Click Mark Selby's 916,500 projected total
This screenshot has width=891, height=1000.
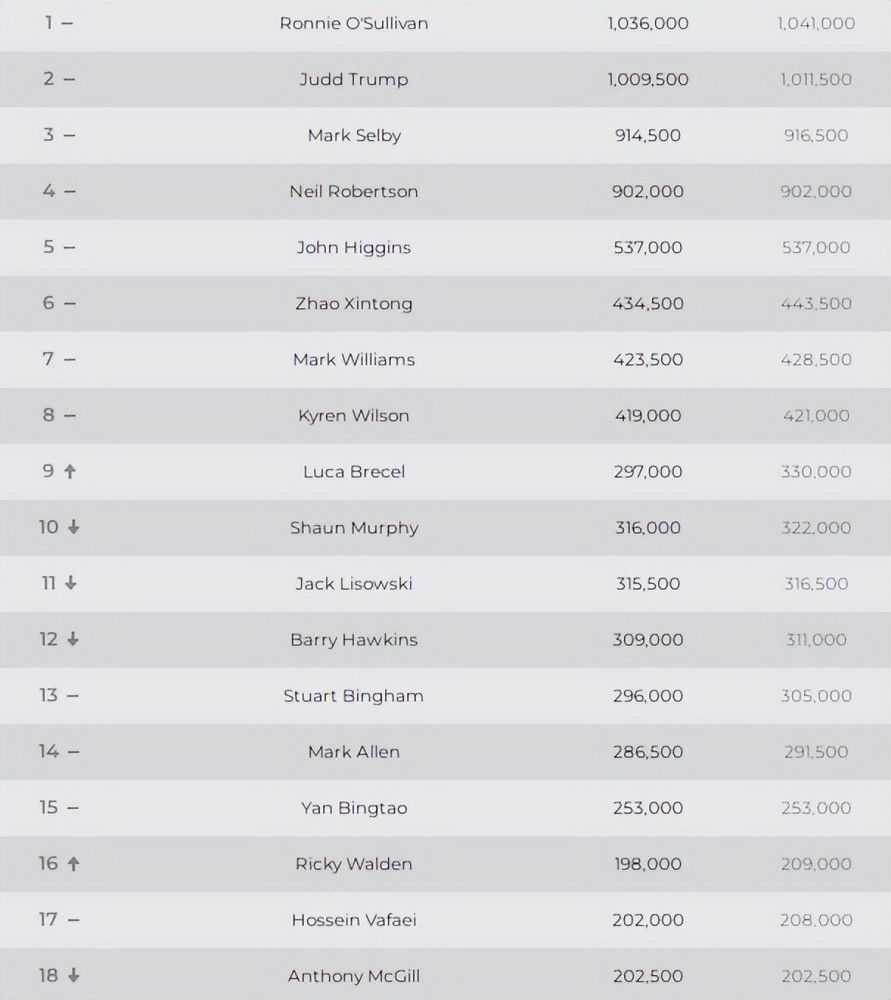click(816, 135)
